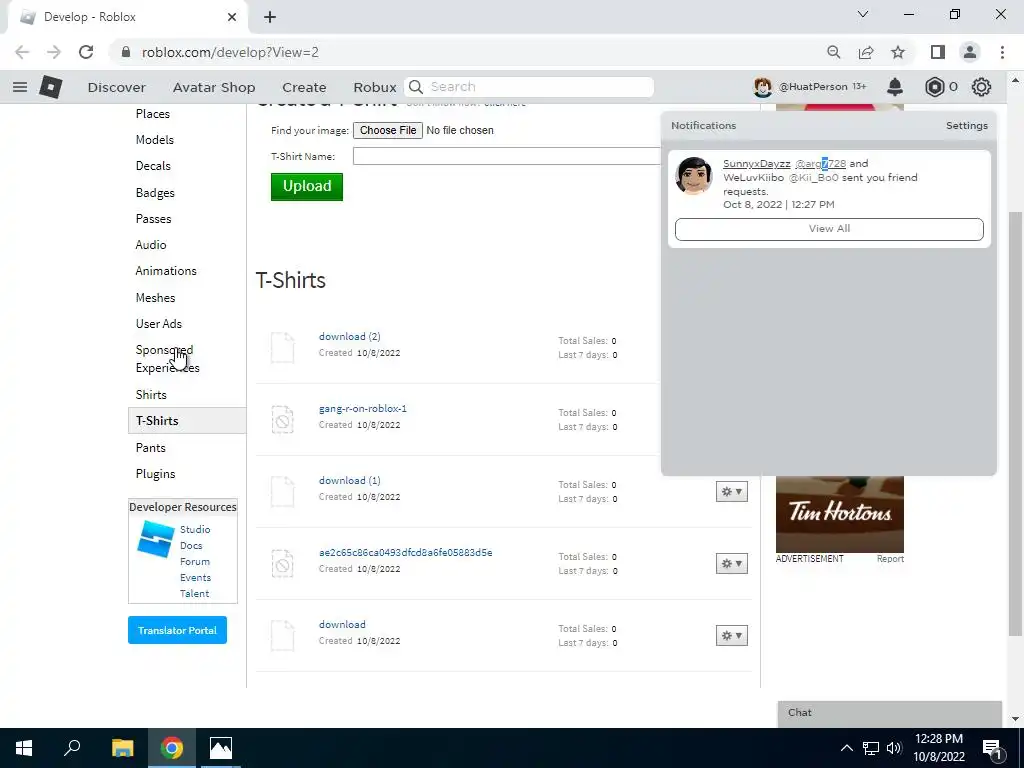Click View All in notifications
This screenshot has width=1024, height=768.
tap(829, 229)
